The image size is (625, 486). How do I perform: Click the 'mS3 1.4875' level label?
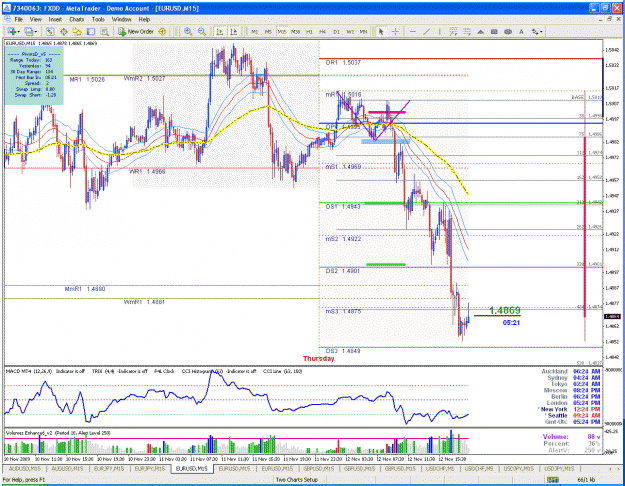click(343, 311)
